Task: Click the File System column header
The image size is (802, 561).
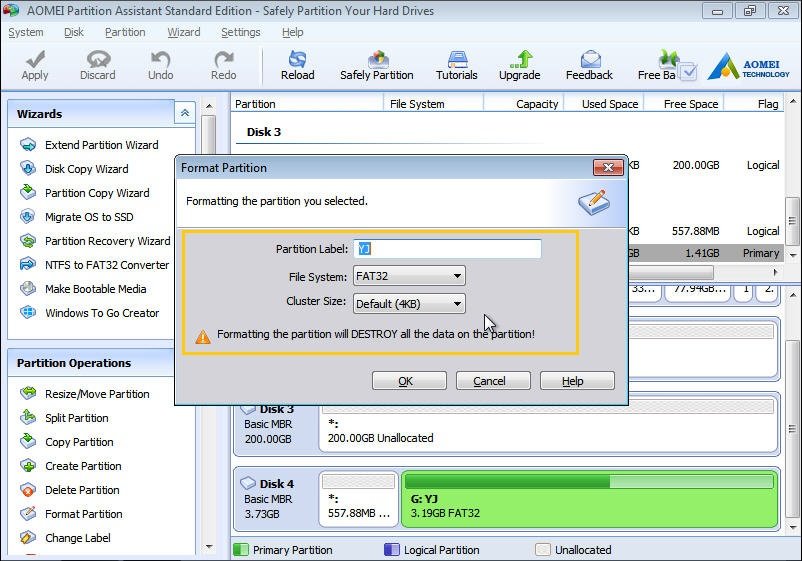Action: pos(433,104)
